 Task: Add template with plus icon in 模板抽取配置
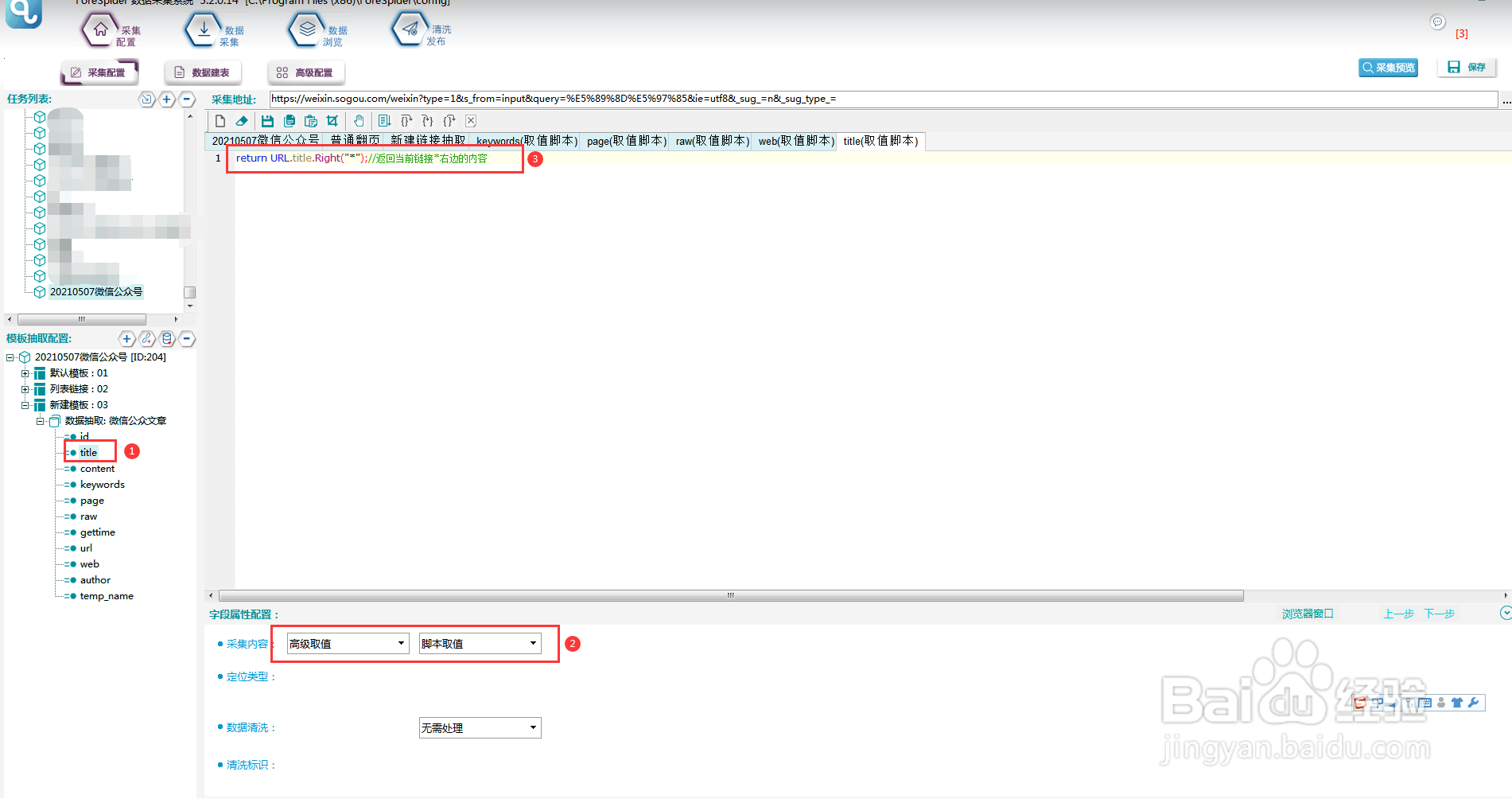coord(126,339)
